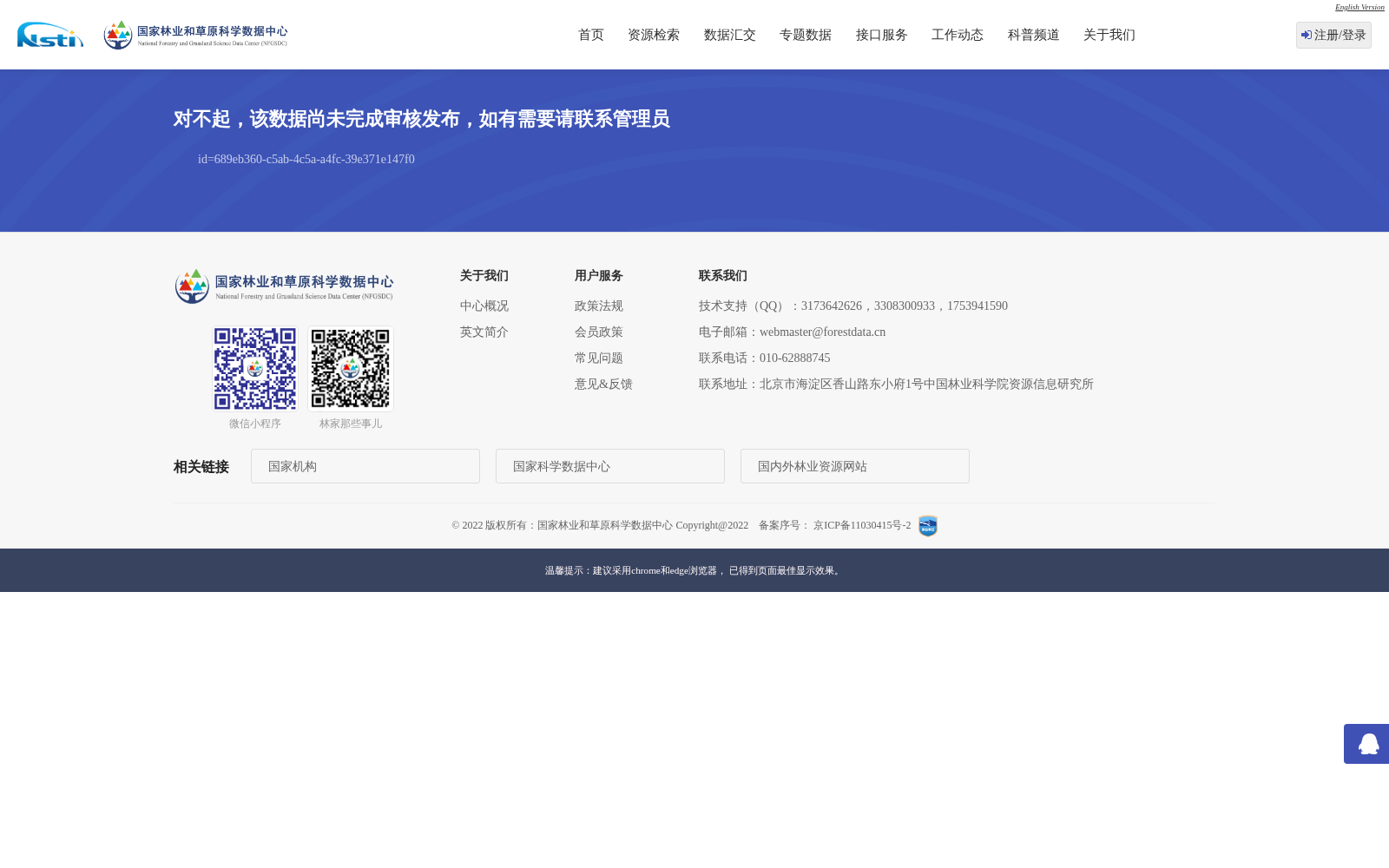Image resolution: width=1389 pixels, height=868 pixels.
Task: Open the 关于我们 top menu
Action: 1109,35
